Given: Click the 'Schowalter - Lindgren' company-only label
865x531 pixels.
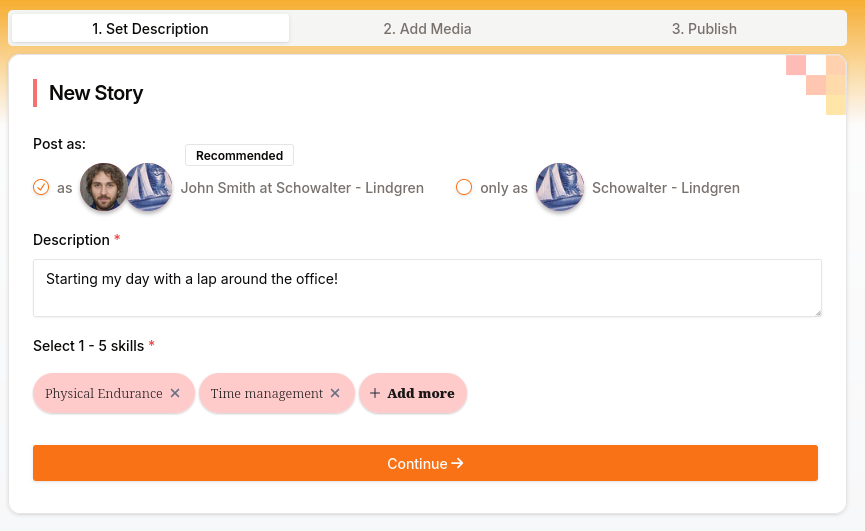Looking at the screenshot, I should pyautogui.click(x=666, y=188).
